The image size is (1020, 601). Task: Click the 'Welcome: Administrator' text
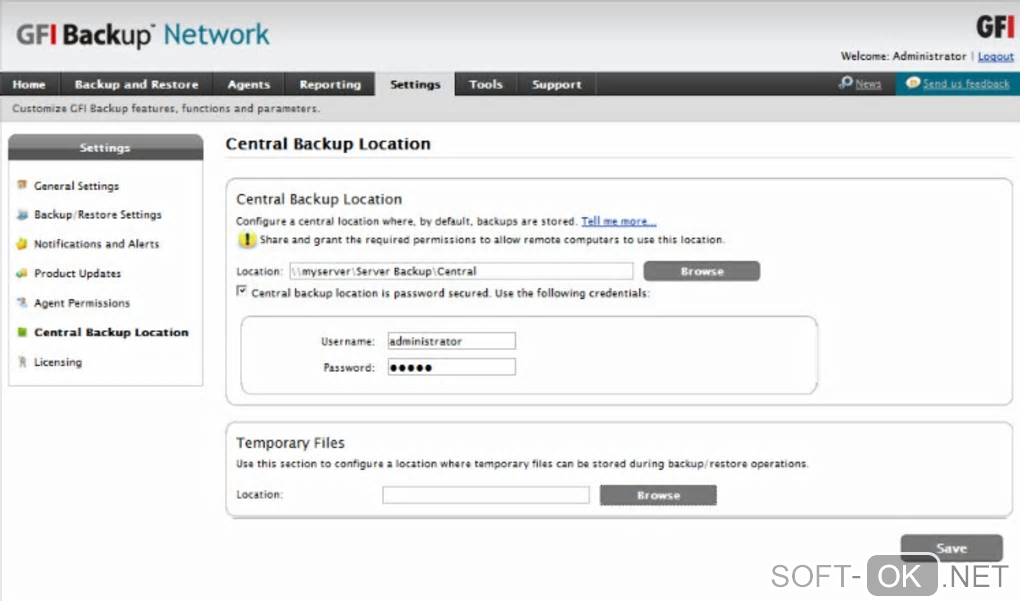tap(903, 57)
